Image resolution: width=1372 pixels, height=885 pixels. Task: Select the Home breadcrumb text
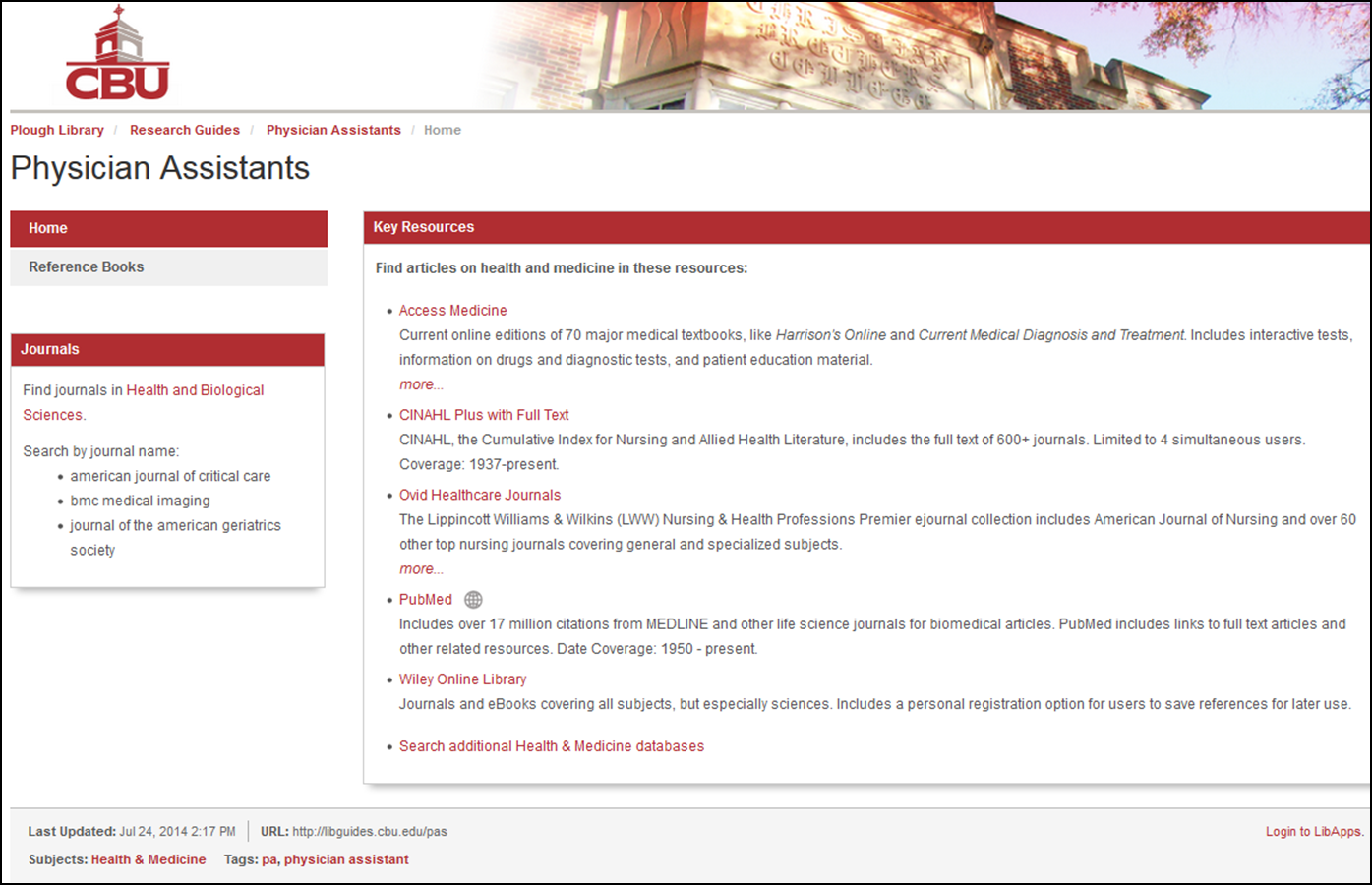(443, 130)
